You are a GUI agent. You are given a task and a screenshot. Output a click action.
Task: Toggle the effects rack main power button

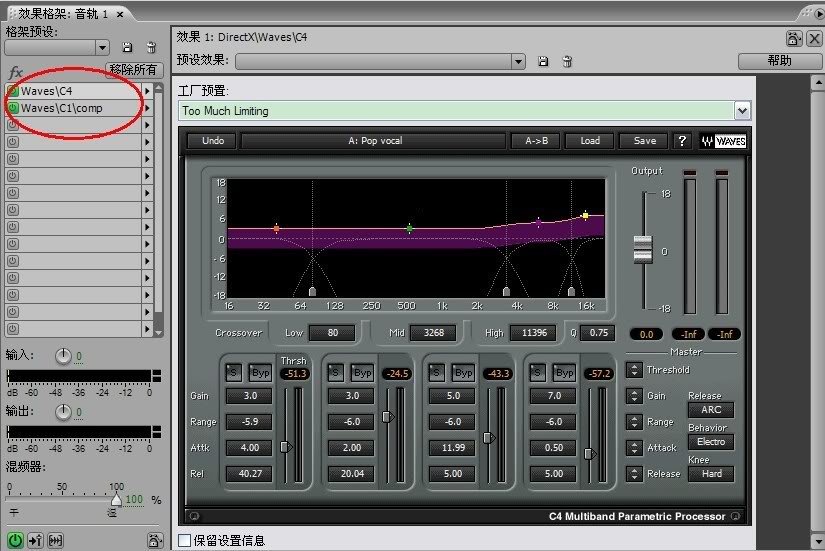click(x=15, y=540)
